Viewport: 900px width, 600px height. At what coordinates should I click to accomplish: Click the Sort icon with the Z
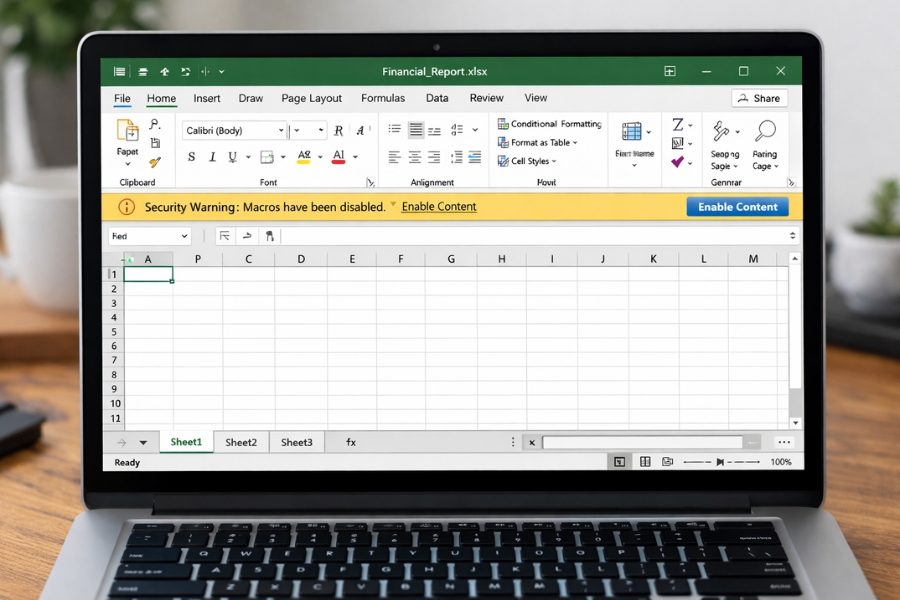point(677,124)
